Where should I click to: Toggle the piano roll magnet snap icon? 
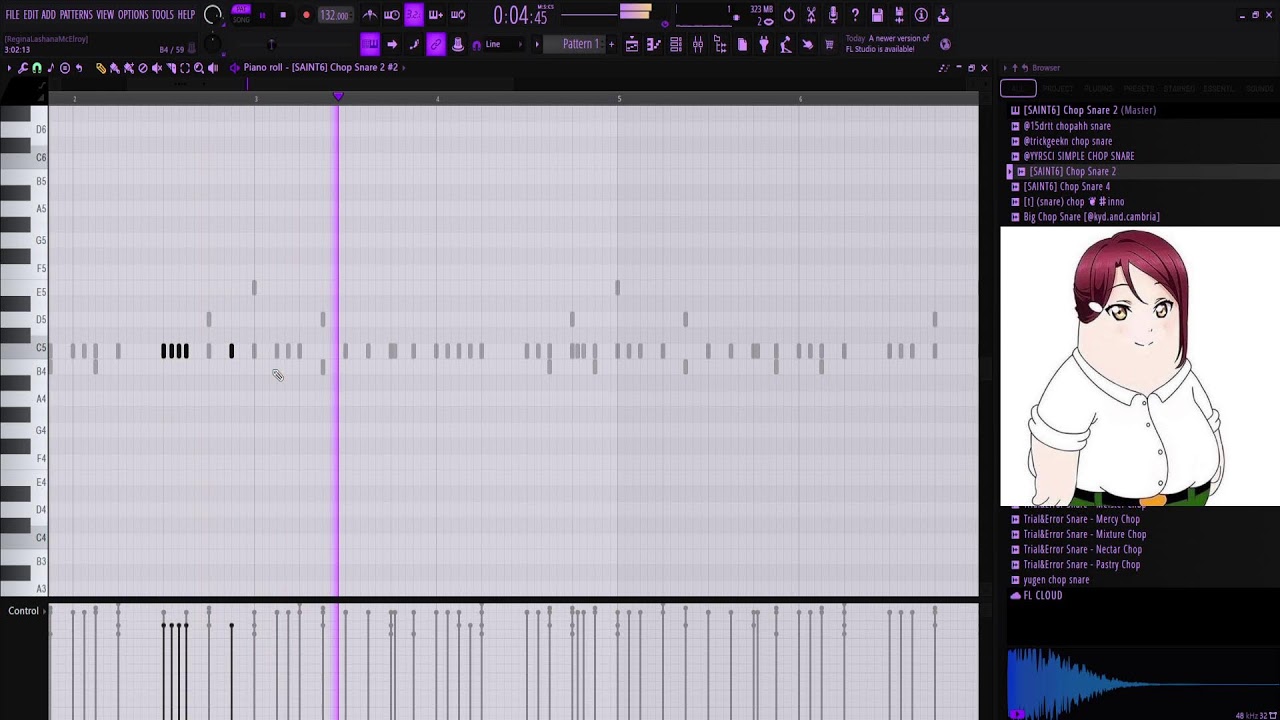pyautogui.click(x=37, y=68)
